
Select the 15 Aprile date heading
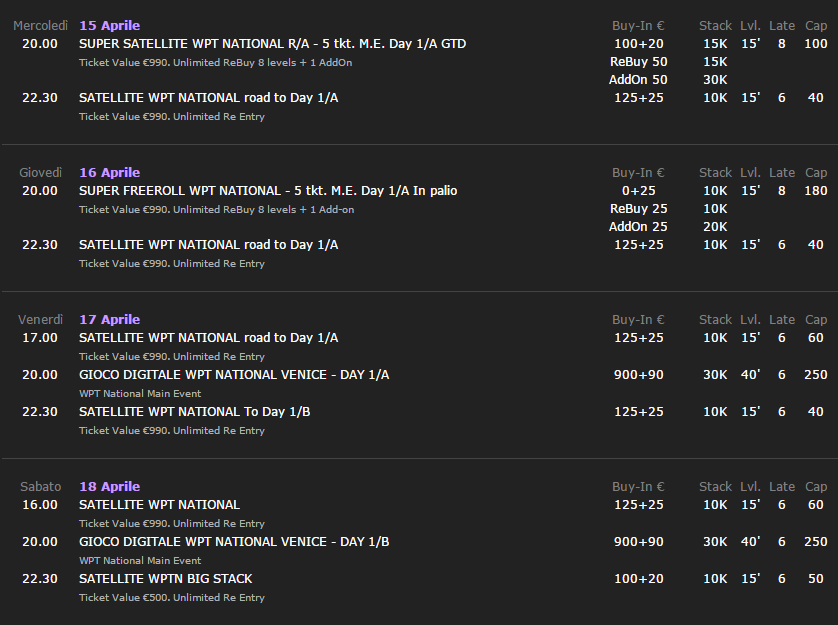(110, 26)
